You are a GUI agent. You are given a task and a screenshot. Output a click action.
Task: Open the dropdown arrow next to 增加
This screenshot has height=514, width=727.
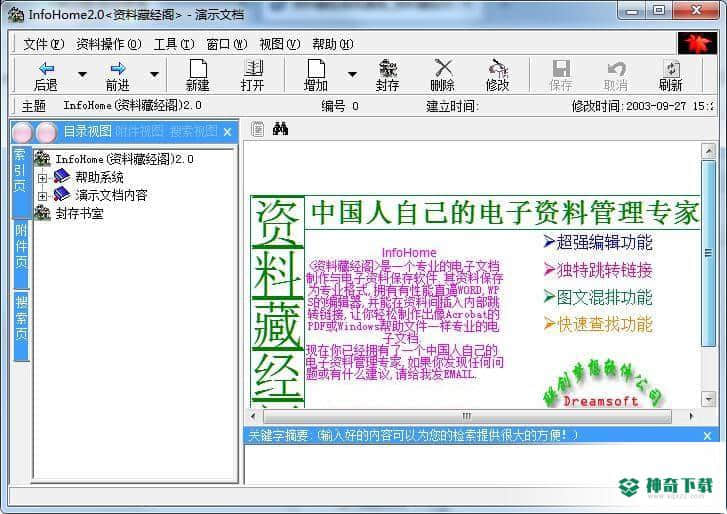(x=352, y=74)
